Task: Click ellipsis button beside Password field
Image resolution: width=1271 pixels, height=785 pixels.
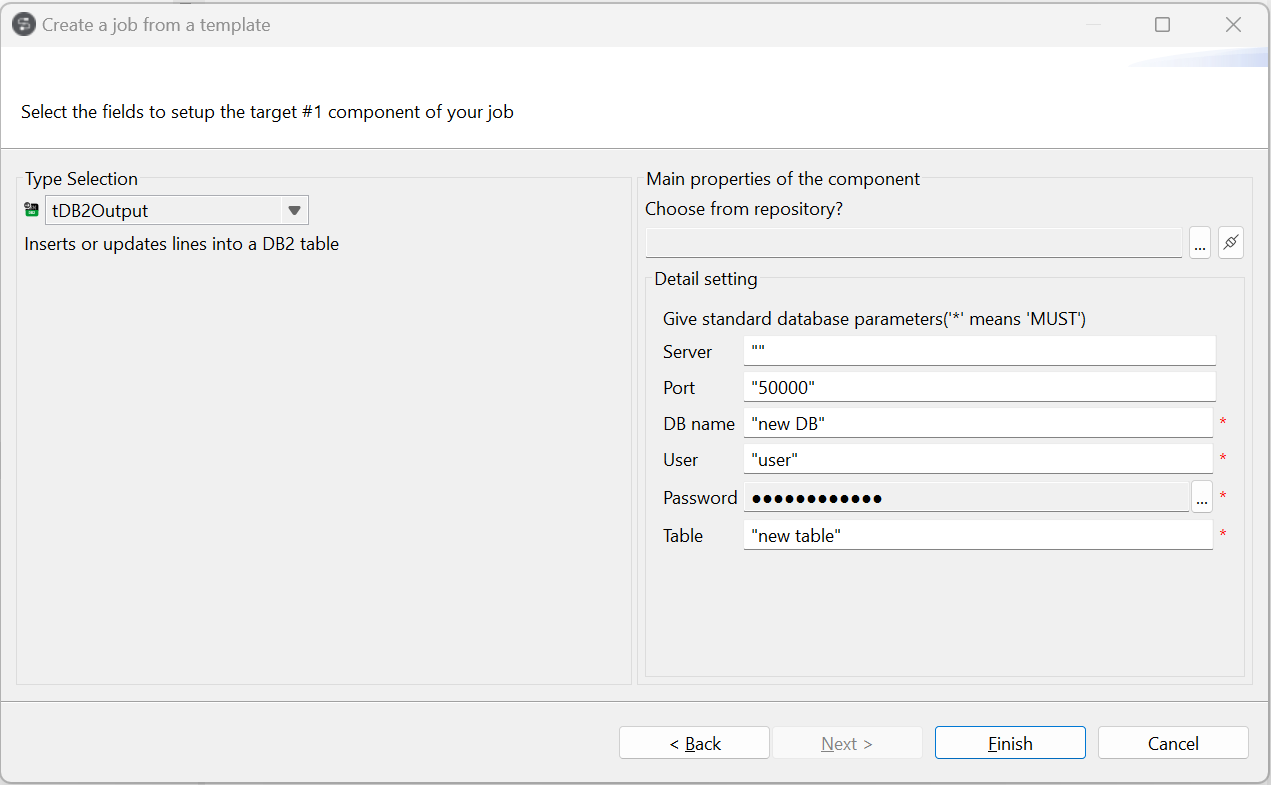Action: [x=1201, y=497]
